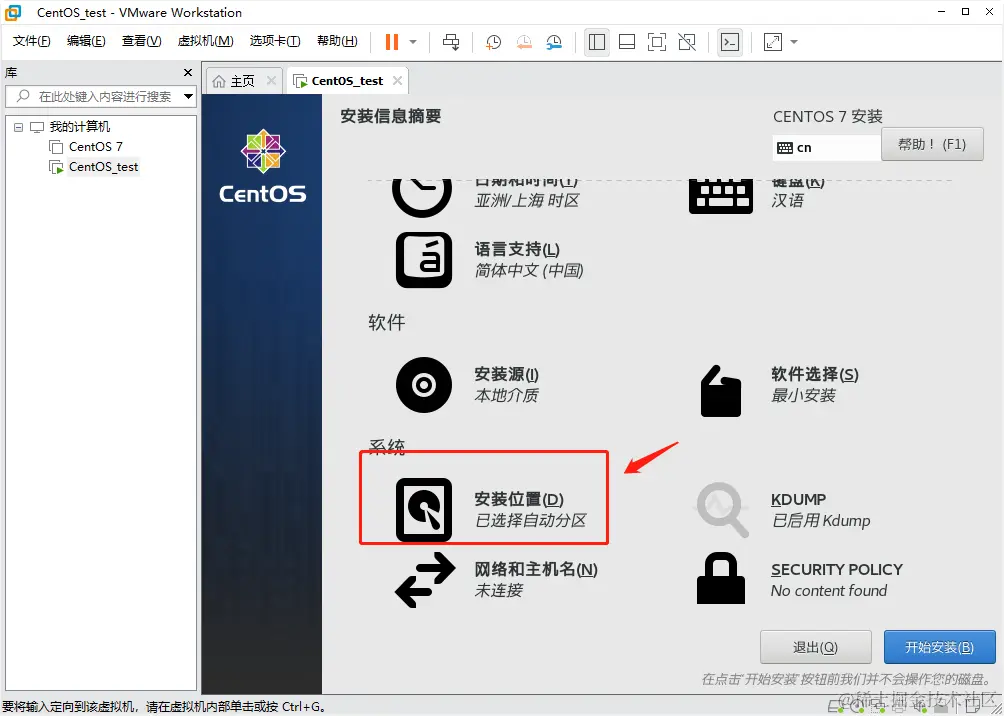Open the library search filter dropdown
1004x716 pixels.
[x=188, y=97]
